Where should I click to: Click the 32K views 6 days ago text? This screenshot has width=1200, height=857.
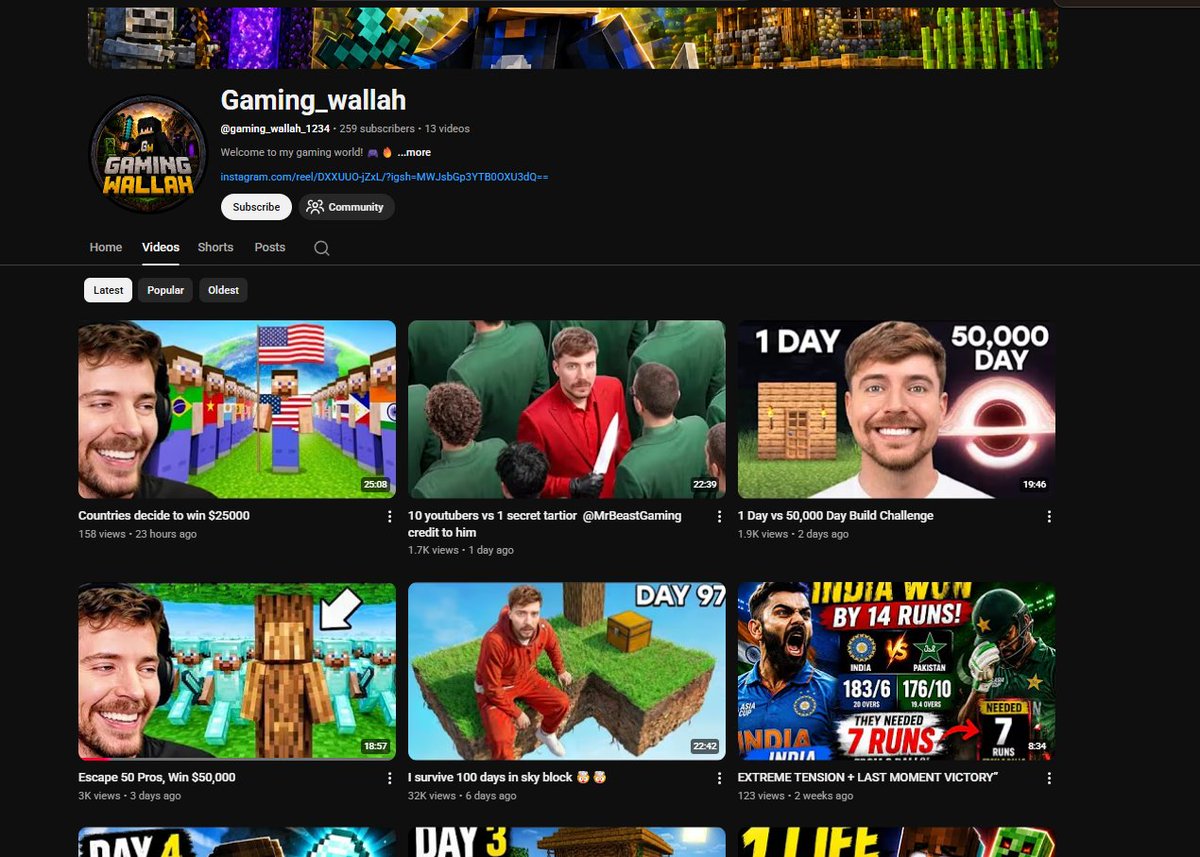coord(462,796)
